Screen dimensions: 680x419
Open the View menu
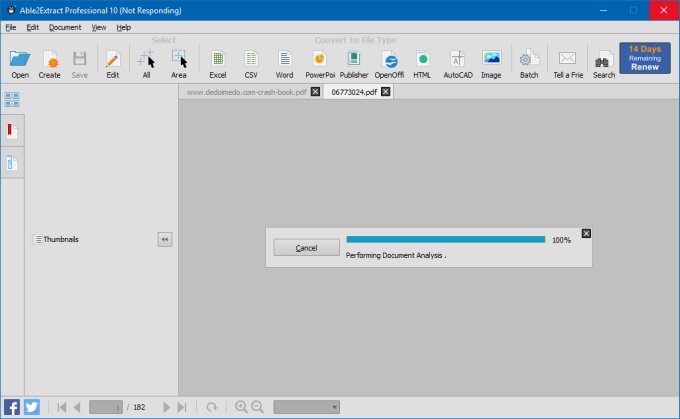click(99, 27)
